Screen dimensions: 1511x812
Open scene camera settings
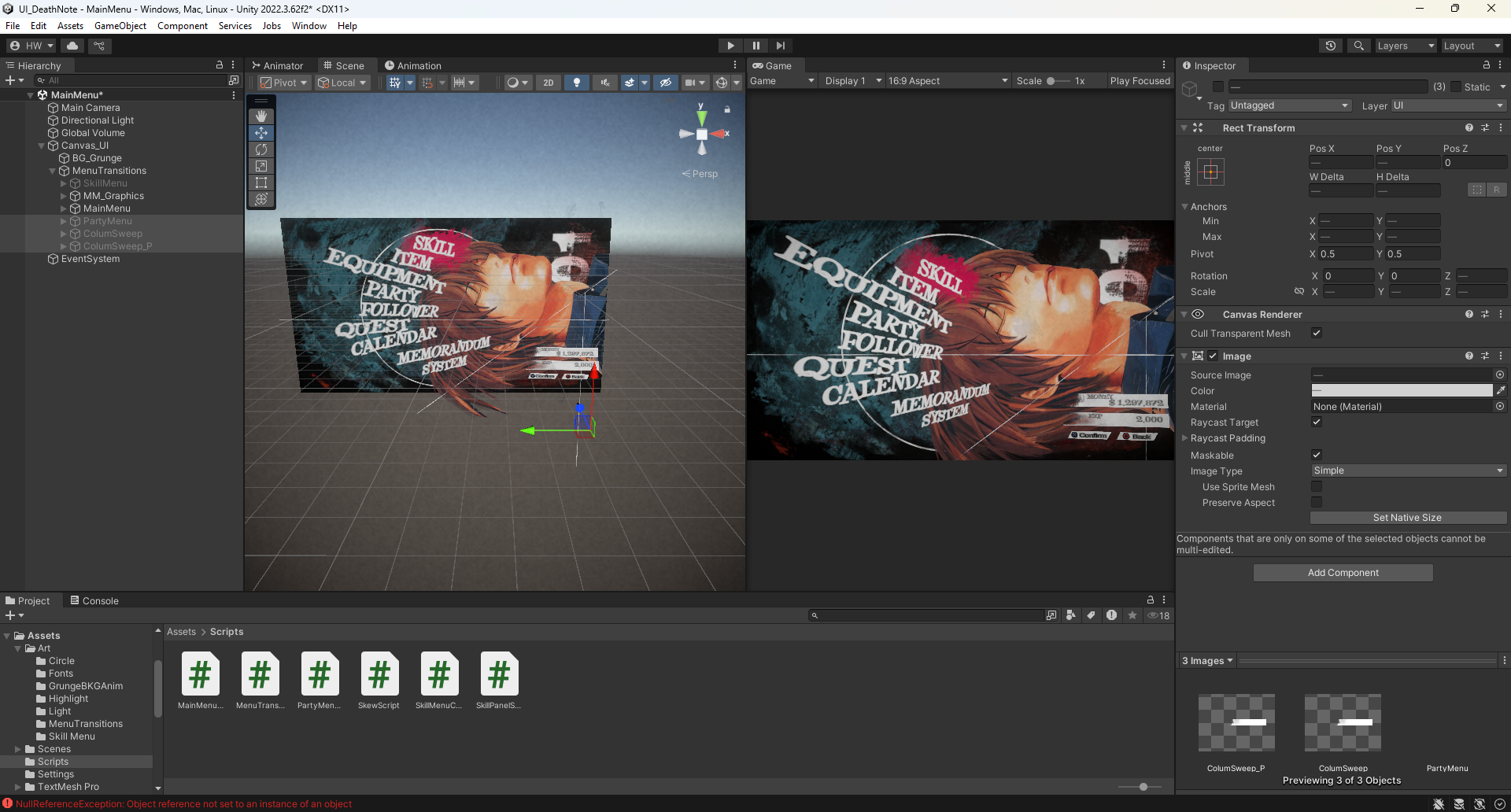tap(694, 83)
